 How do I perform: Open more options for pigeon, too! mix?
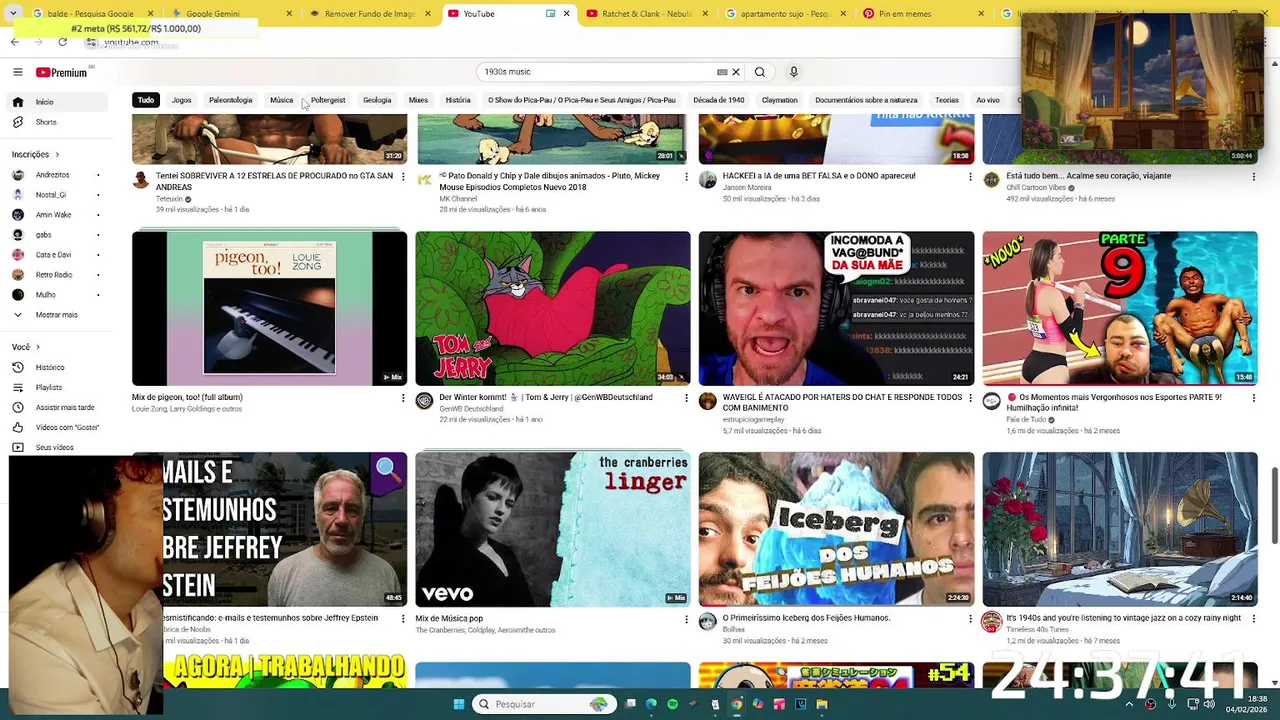(403, 398)
